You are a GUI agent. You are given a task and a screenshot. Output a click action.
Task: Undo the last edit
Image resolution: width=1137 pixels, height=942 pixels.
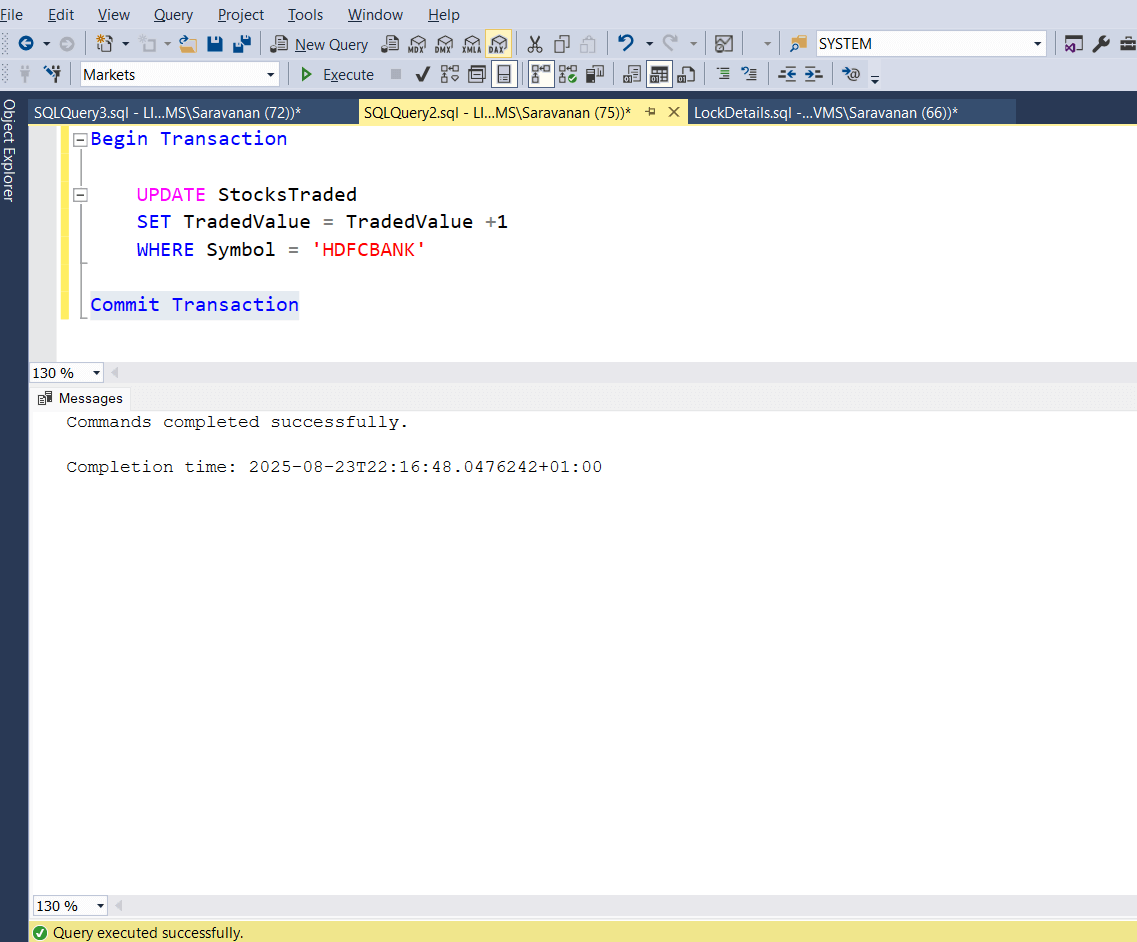click(x=626, y=44)
